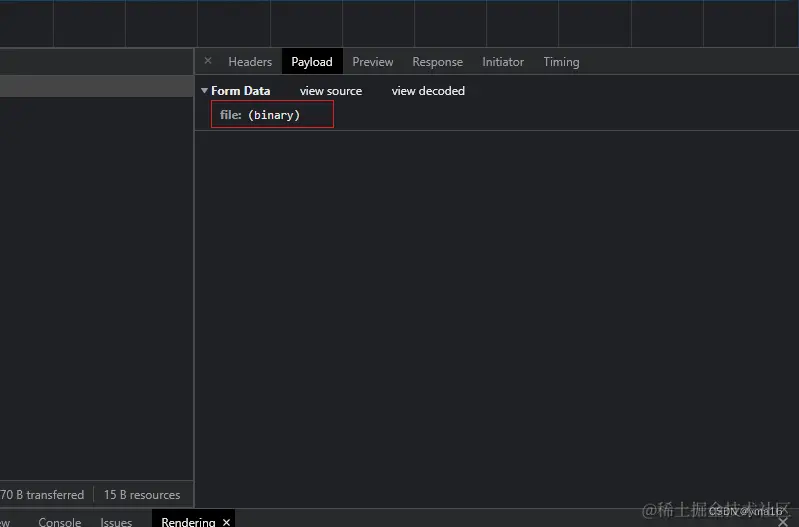The image size is (799, 527).
Task: Open the Response tab
Action: pyautogui.click(x=437, y=62)
